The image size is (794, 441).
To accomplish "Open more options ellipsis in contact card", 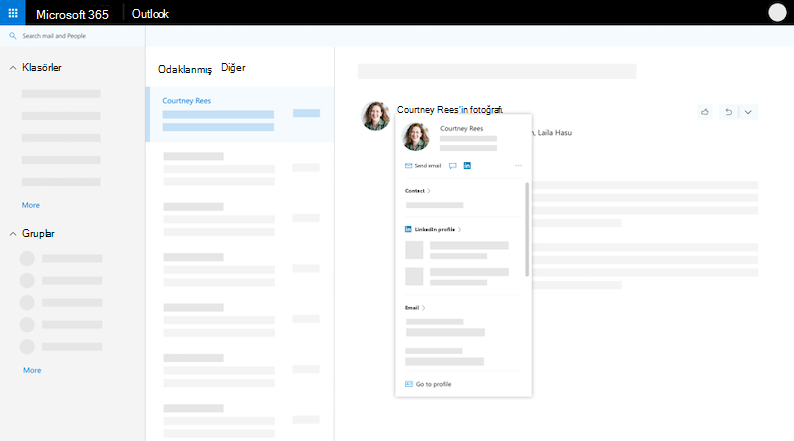I will (518, 166).
